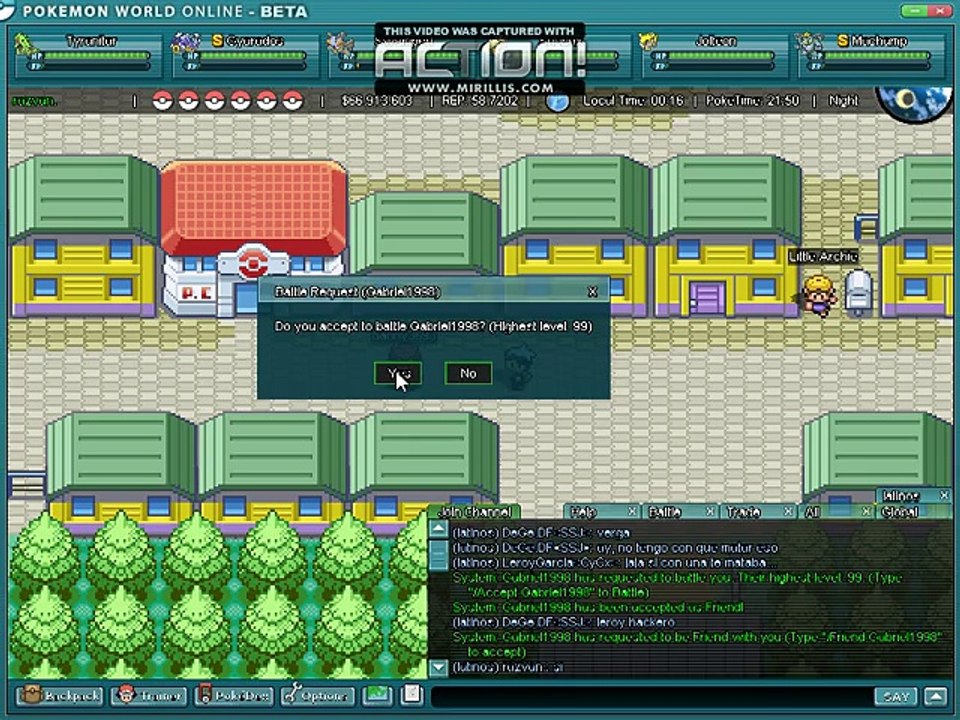Open the Trainer card
The image size is (960, 720).
tap(149, 695)
